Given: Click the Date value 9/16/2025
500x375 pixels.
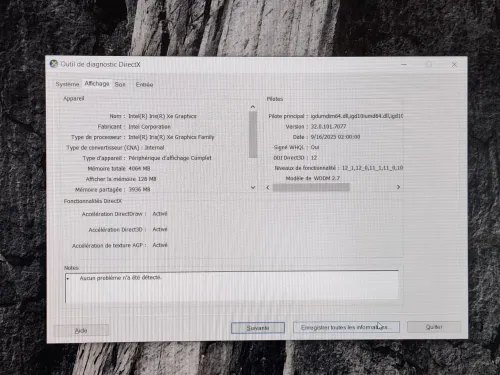Looking at the screenshot, I should pyautogui.click(x=335, y=137).
